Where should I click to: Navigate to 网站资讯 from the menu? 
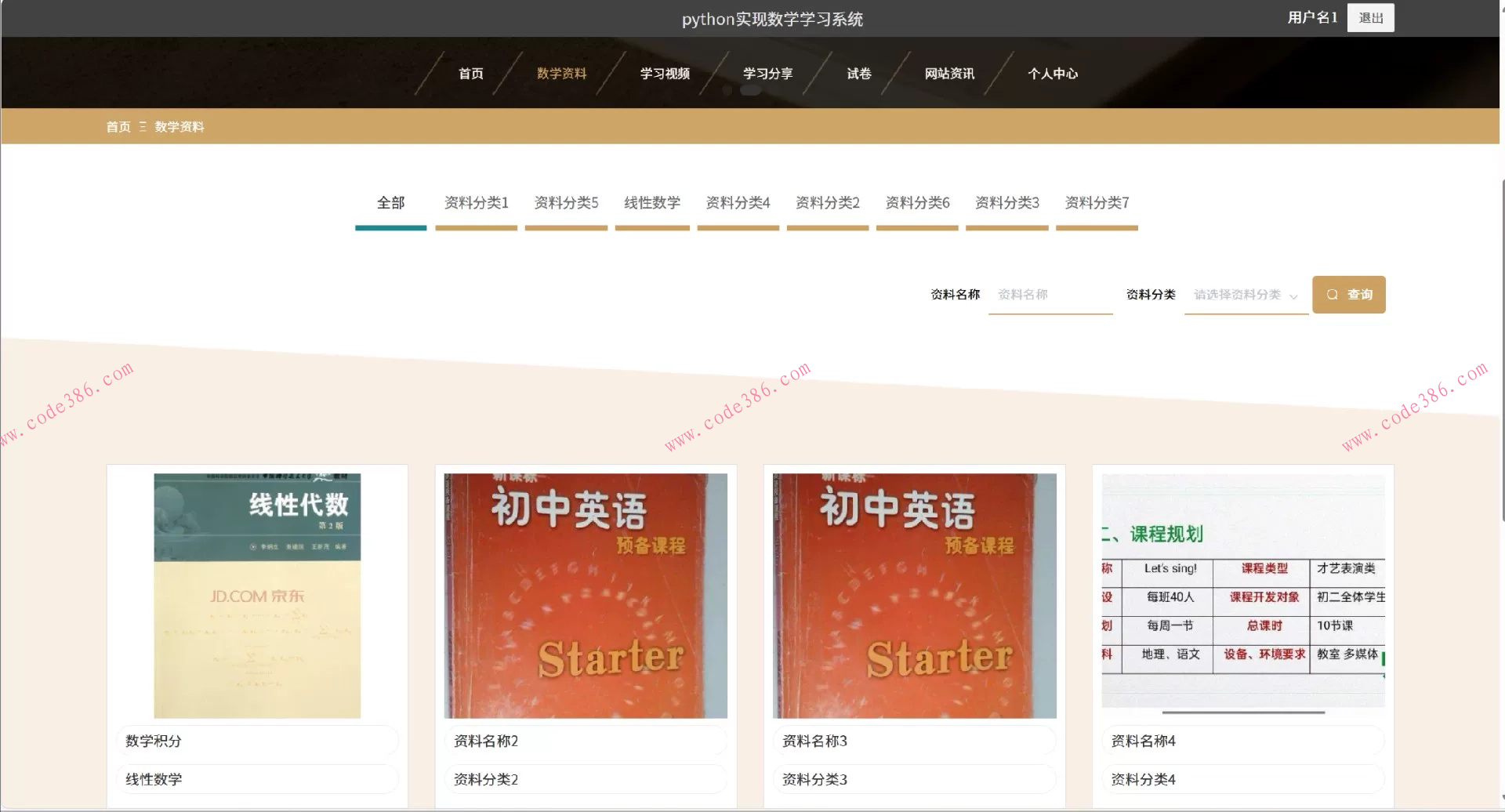949,73
